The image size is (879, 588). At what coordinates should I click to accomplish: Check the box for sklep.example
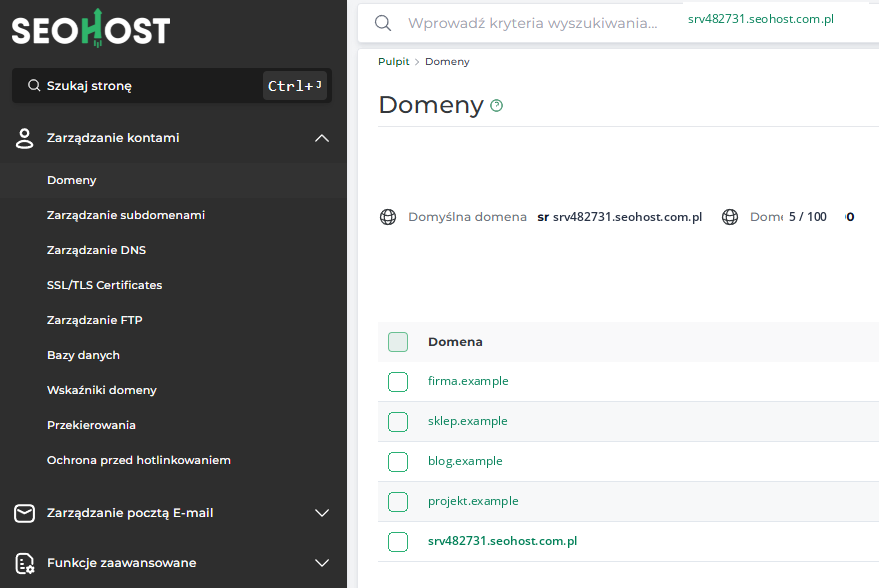point(398,422)
